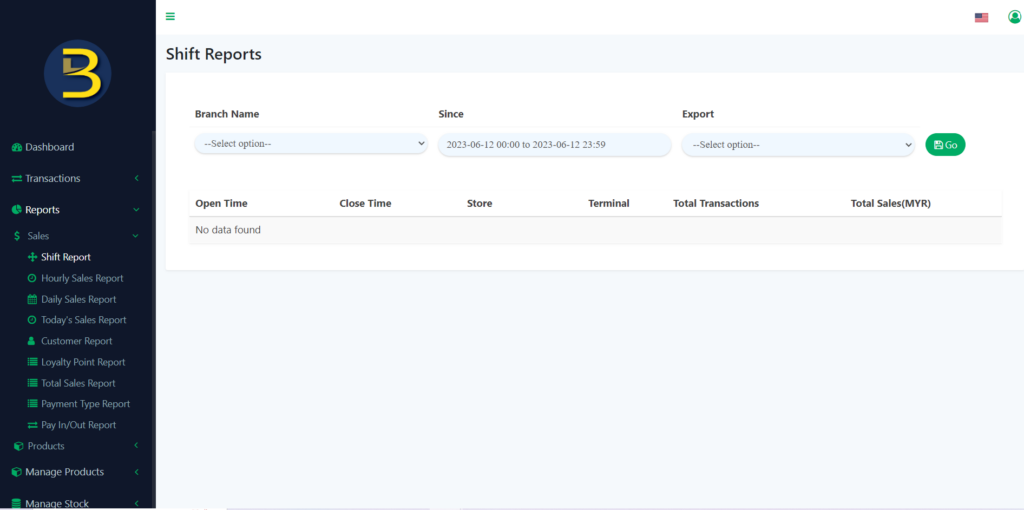
Task: Select Daily Sales Report in sidebar
Action: tap(78, 299)
